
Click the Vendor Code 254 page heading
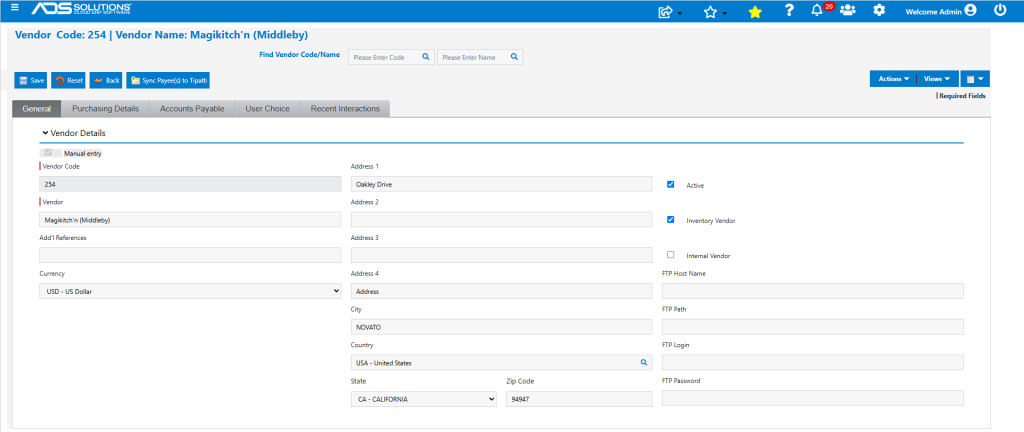tap(161, 35)
